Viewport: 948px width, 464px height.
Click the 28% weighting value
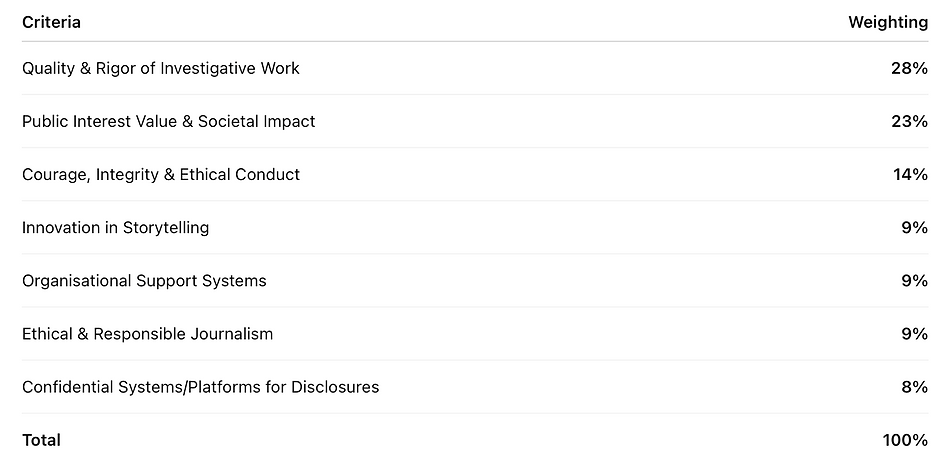pyautogui.click(x=910, y=68)
